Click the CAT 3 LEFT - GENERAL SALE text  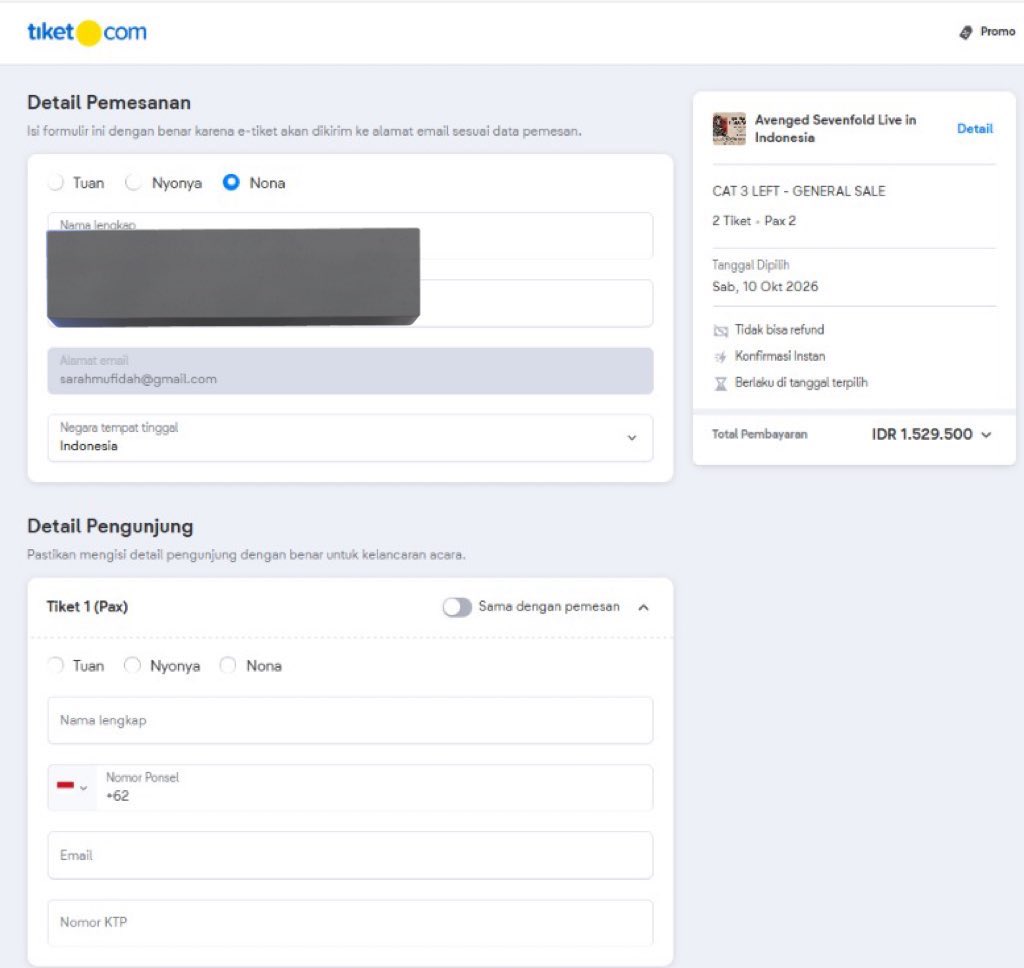(x=799, y=191)
